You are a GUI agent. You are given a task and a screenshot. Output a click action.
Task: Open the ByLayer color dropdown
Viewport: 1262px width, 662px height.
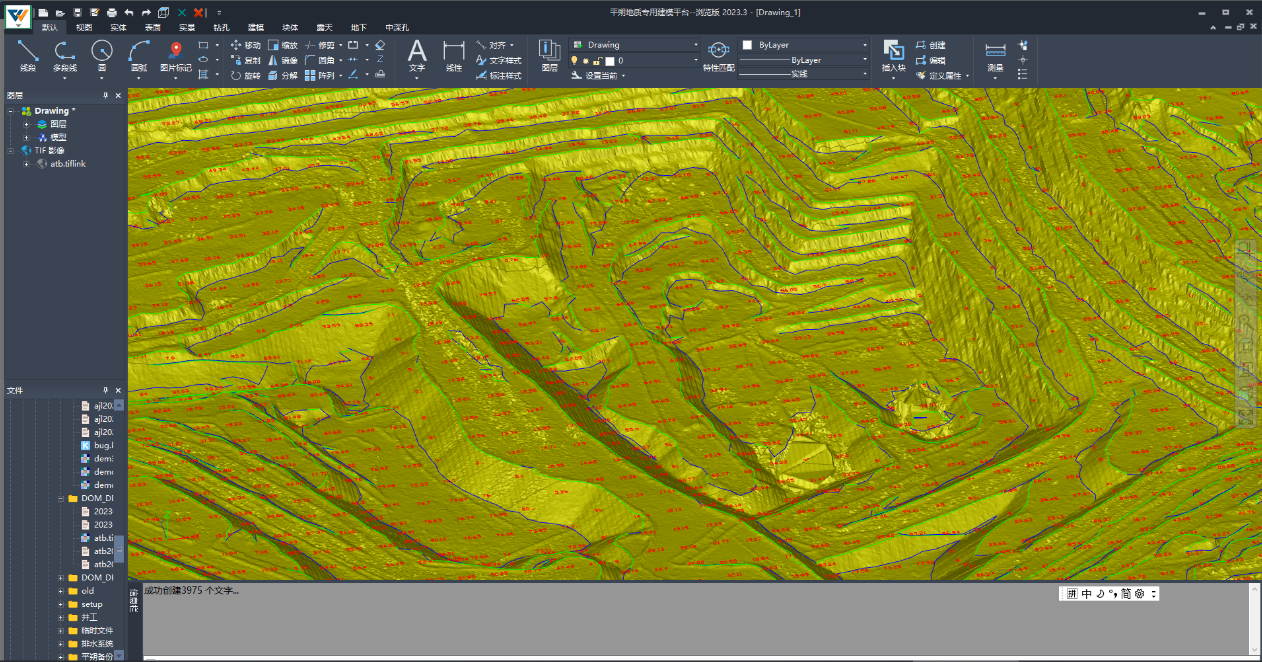(x=865, y=45)
